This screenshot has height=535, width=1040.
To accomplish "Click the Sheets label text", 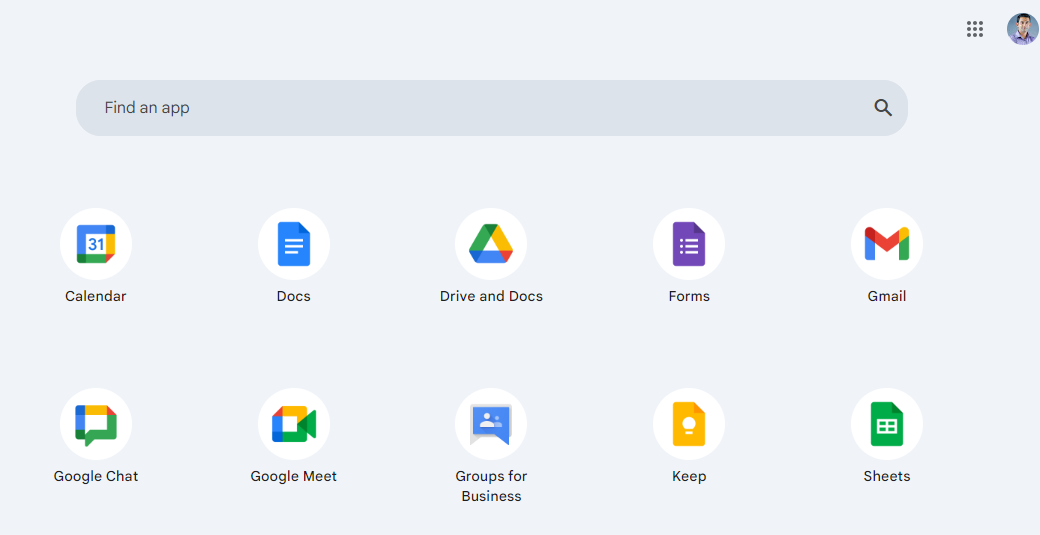I will tap(887, 476).
